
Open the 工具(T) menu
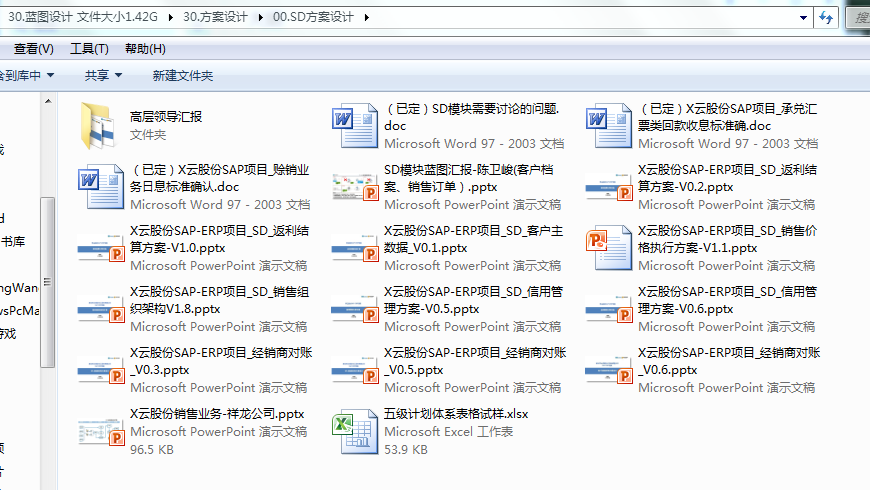coord(89,49)
